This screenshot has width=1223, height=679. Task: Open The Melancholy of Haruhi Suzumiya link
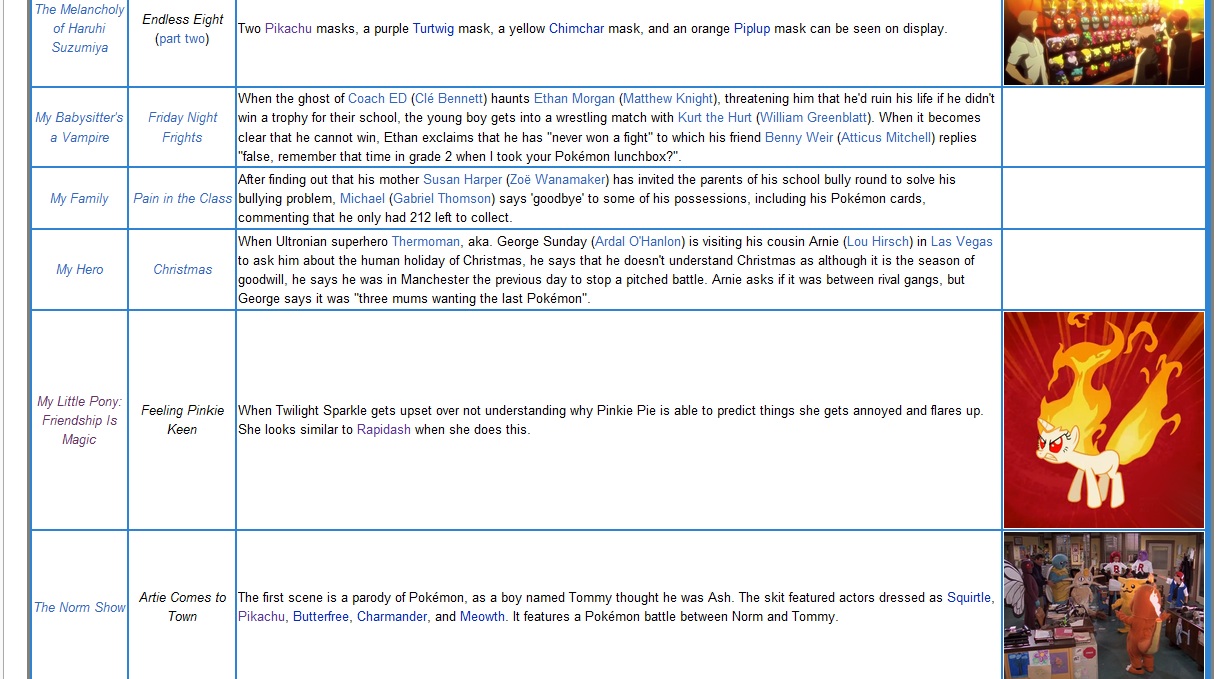click(x=79, y=28)
